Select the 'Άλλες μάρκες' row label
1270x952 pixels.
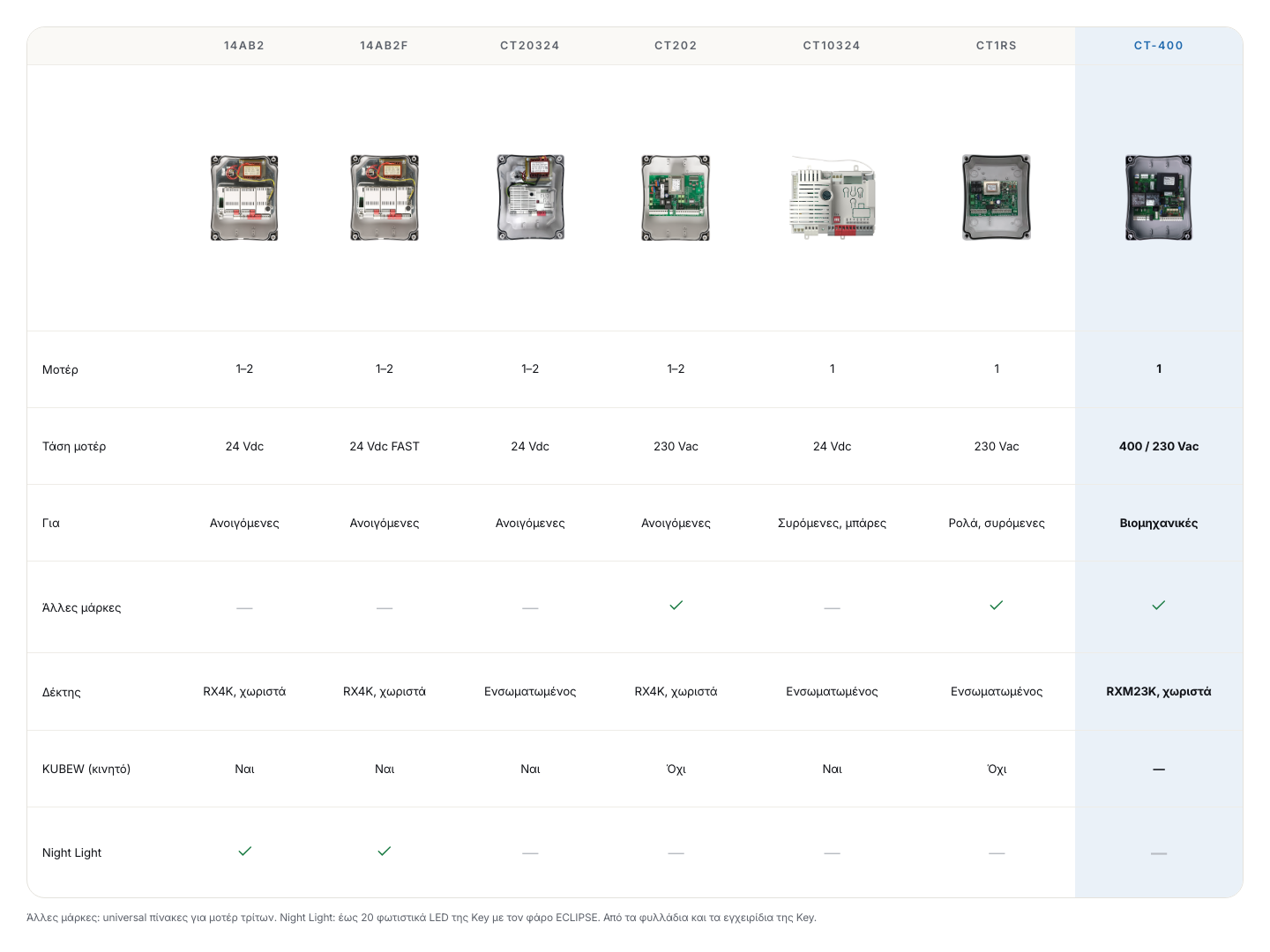click(81, 607)
